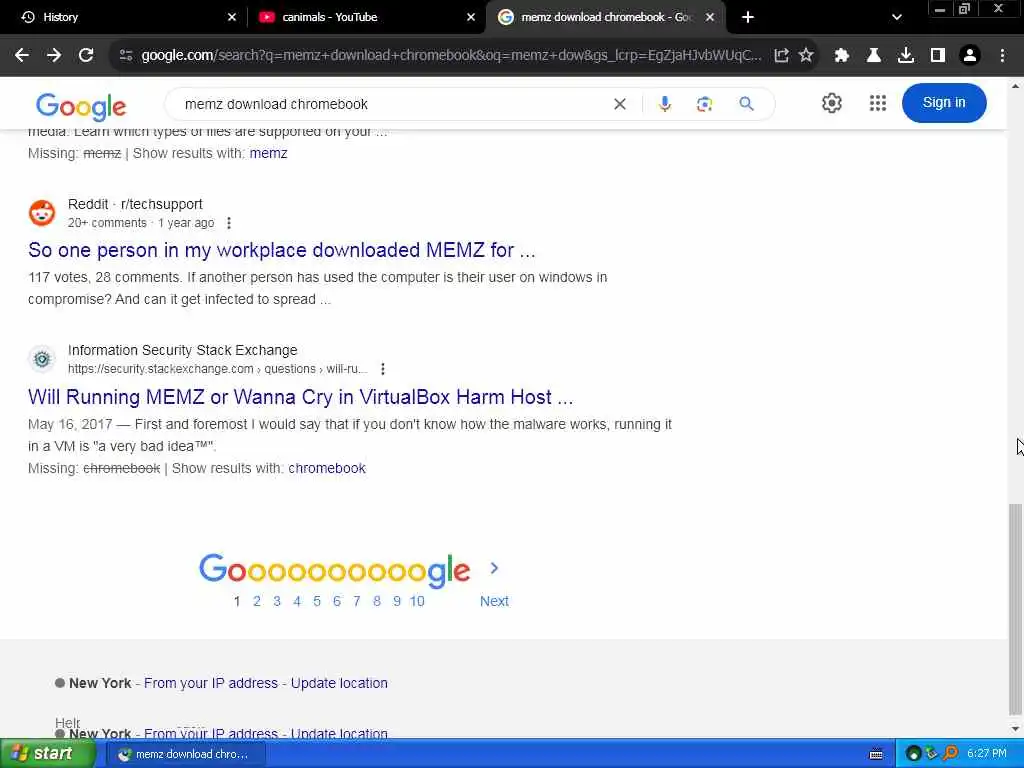Clear the search box with the X
The image size is (1024, 768).
(620, 104)
